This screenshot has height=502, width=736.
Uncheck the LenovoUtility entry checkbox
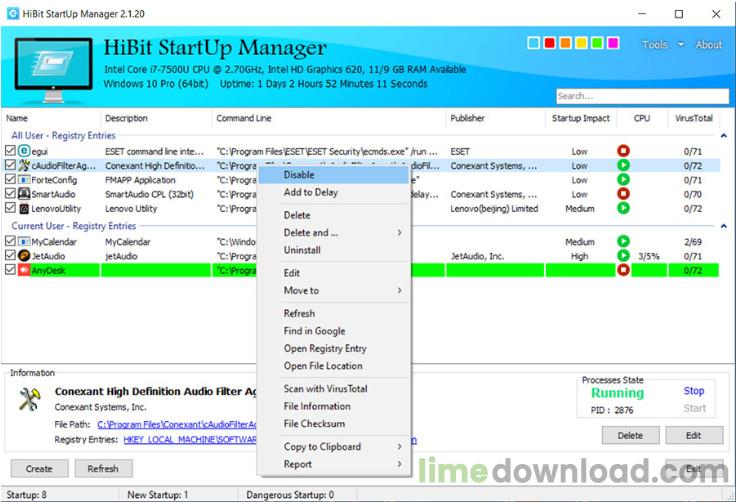coord(10,208)
